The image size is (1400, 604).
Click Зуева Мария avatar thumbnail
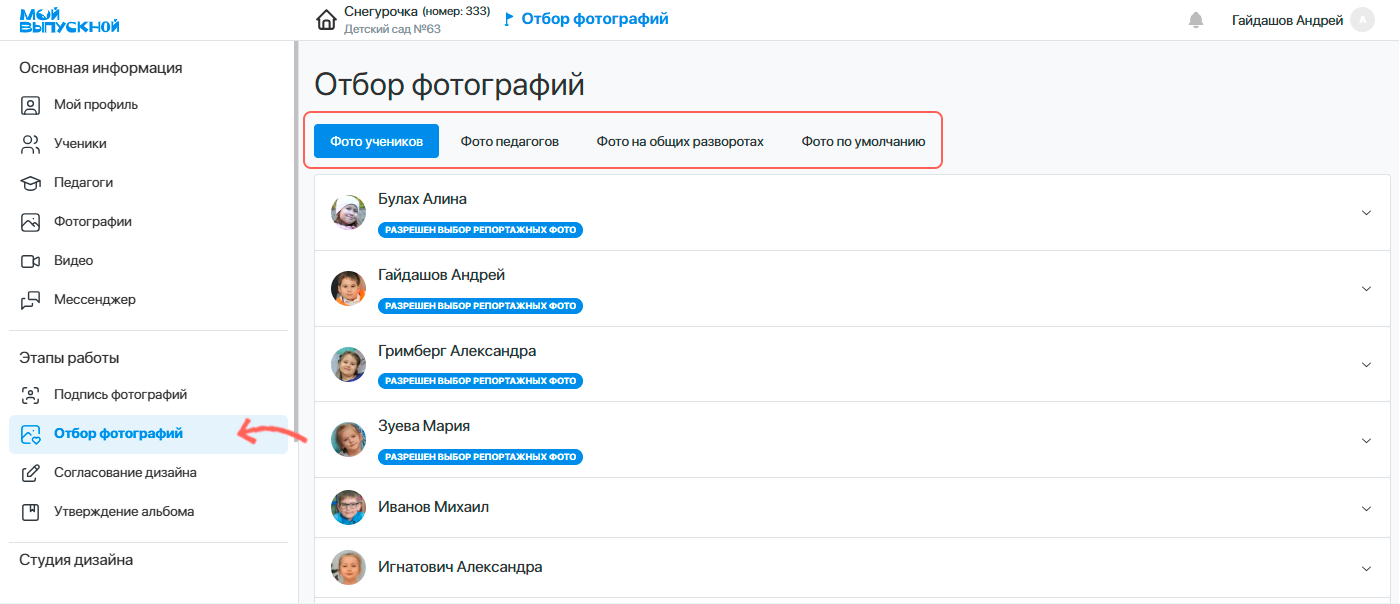348,440
